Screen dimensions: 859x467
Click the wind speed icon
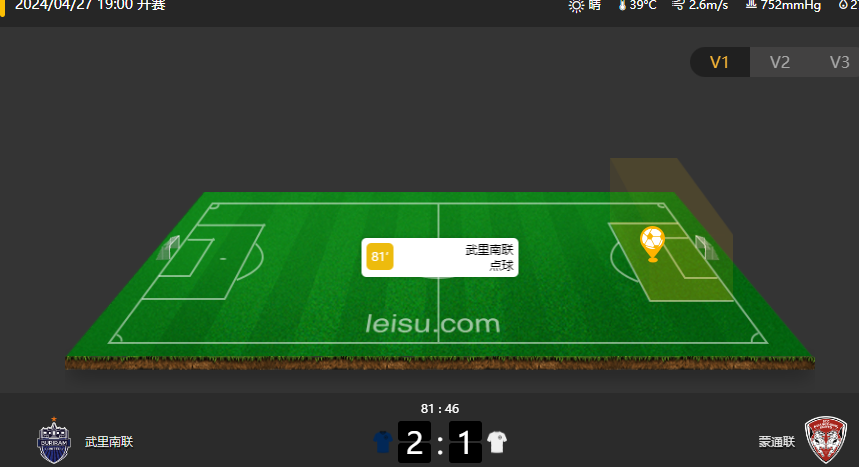pyautogui.click(x=678, y=5)
